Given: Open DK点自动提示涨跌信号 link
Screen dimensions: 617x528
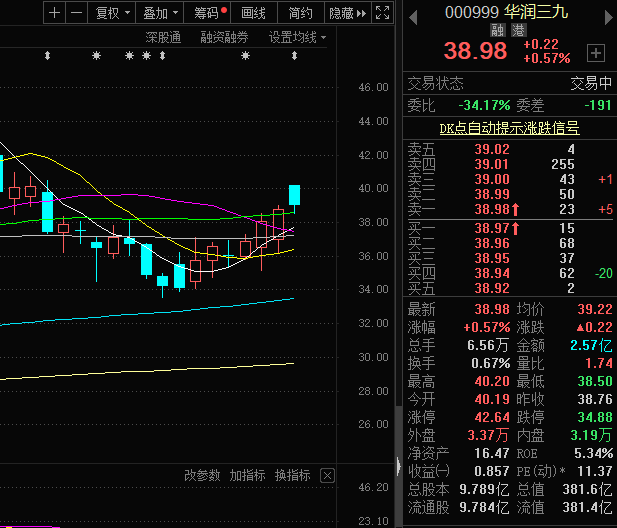Looking at the screenshot, I should pyautogui.click(x=509, y=128).
